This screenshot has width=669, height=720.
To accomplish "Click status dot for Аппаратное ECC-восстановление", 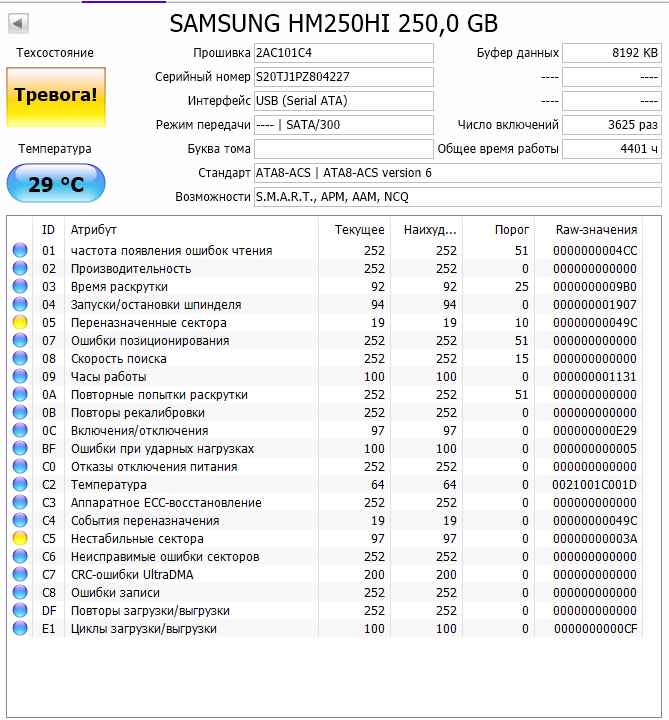I will (20, 502).
